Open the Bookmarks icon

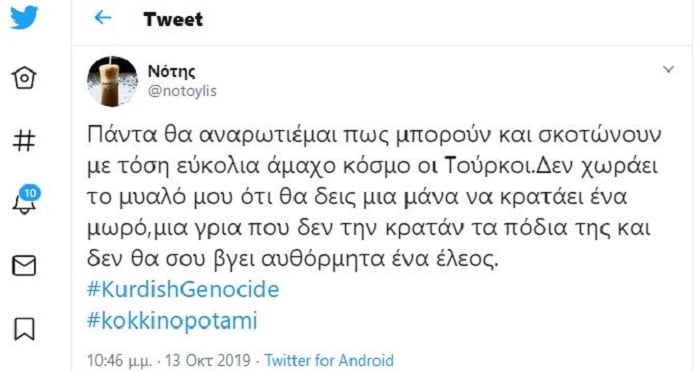[24, 329]
